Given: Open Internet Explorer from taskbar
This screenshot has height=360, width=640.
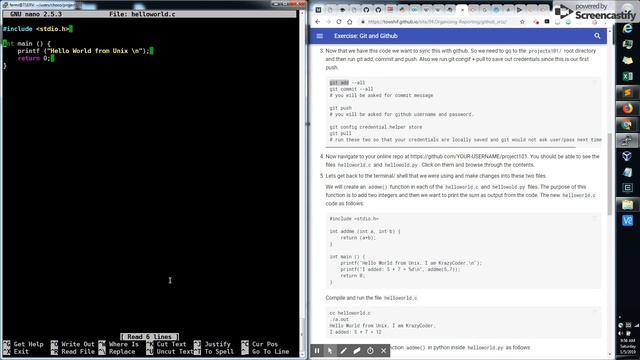Looking at the screenshot, I should [627, 29].
